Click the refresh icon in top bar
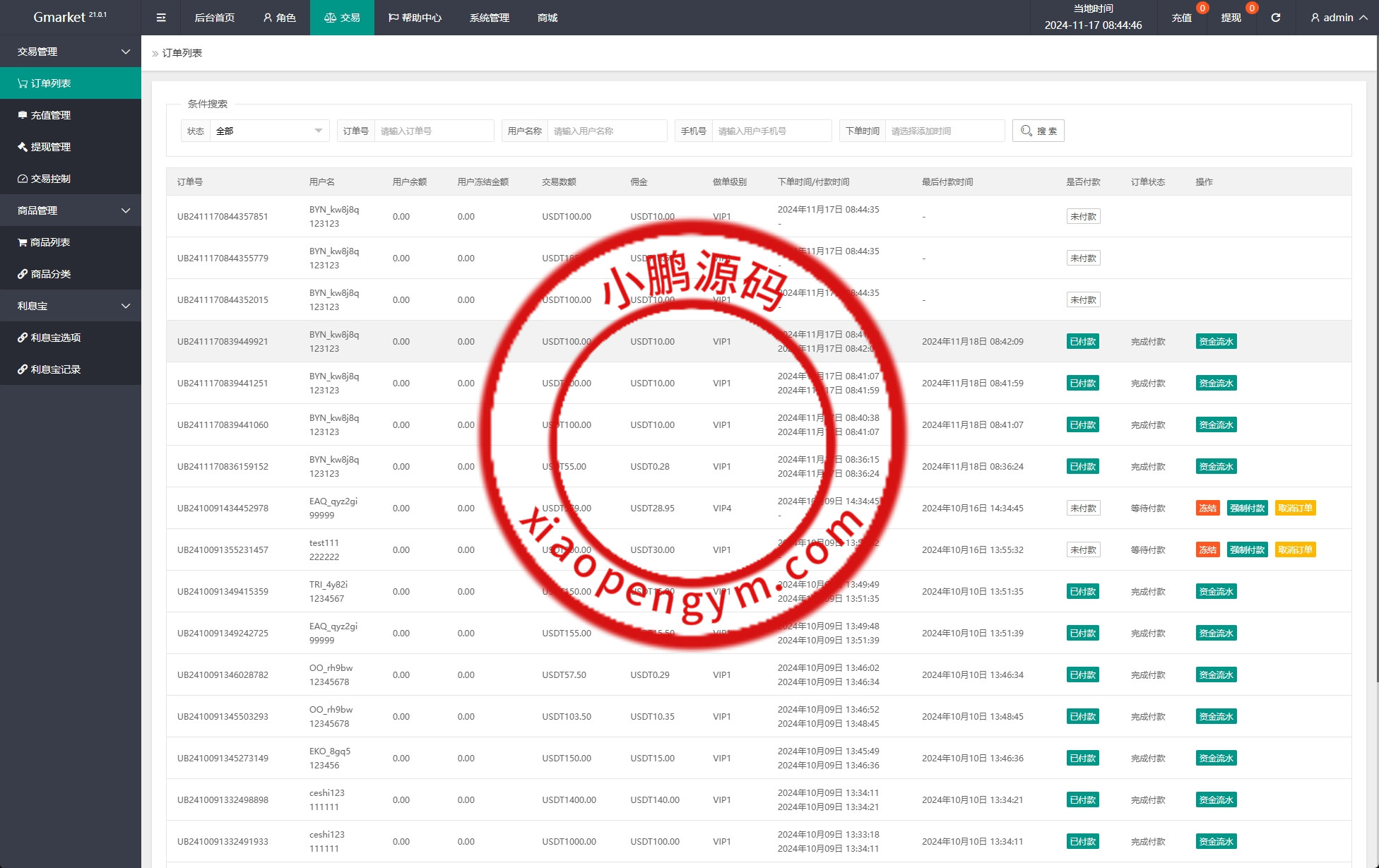This screenshot has width=1379, height=868. (x=1275, y=18)
